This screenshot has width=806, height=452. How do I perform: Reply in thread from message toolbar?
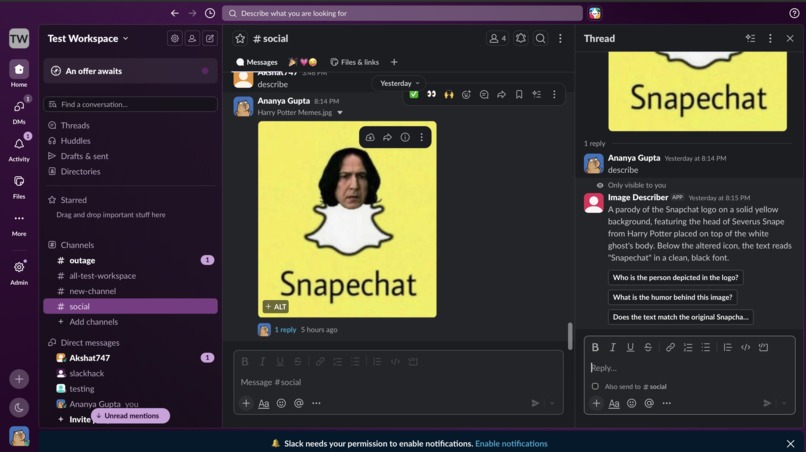pyautogui.click(x=484, y=94)
